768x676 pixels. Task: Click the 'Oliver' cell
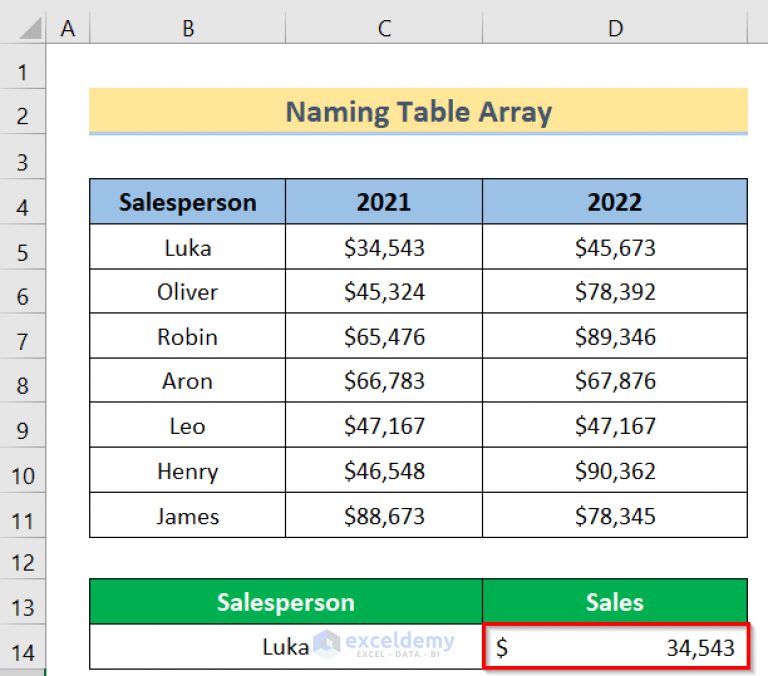tap(188, 291)
